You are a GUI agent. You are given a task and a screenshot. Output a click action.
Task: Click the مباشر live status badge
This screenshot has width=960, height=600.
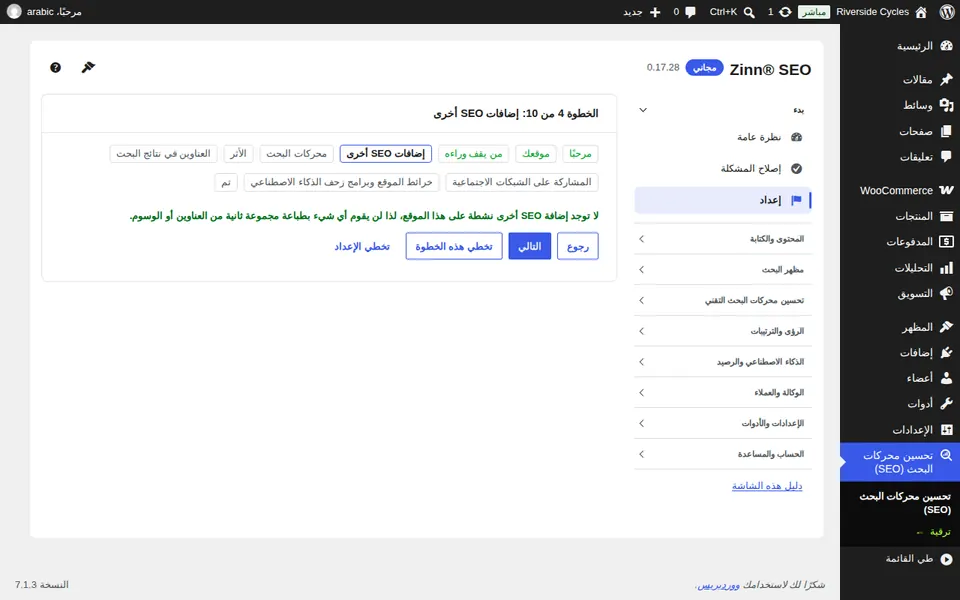tap(814, 12)
